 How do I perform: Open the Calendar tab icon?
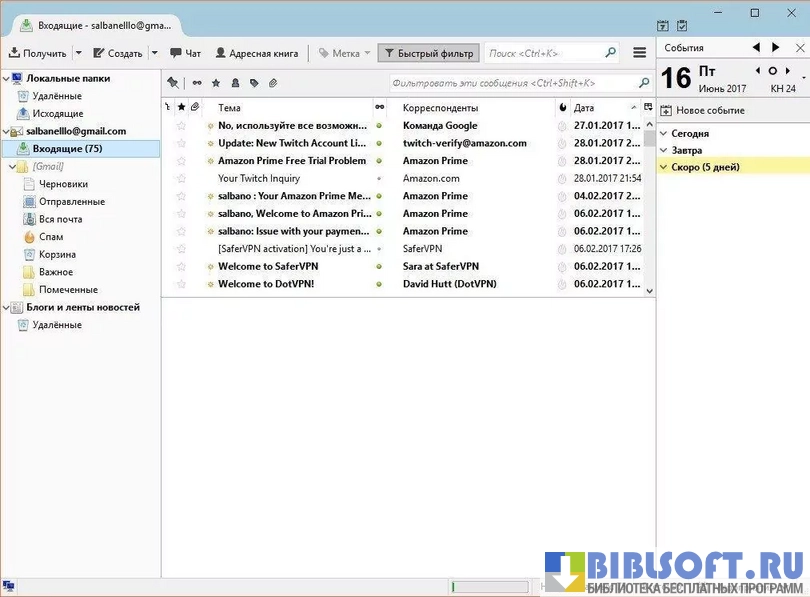click(663, 25)
